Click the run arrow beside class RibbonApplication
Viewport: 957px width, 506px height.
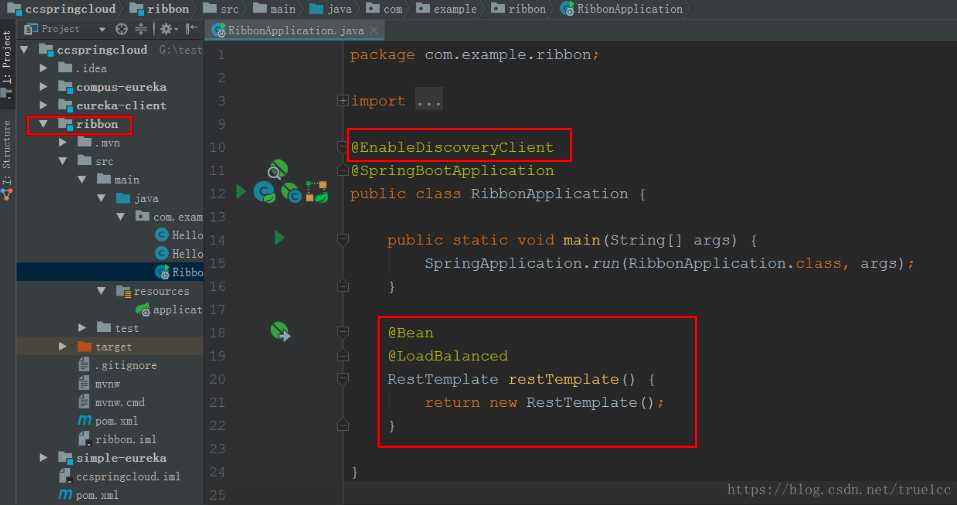[x=241, y=192]
